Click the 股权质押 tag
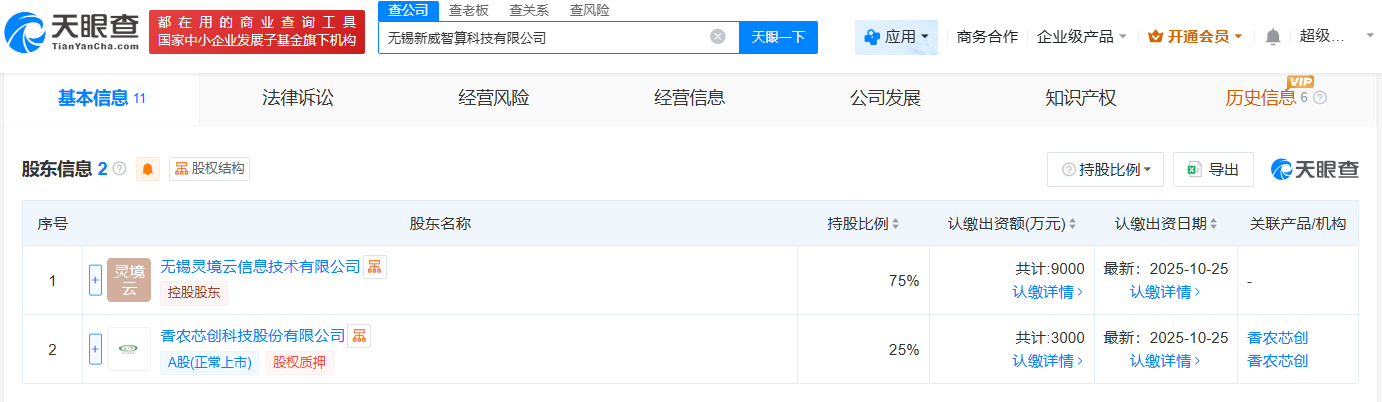This screenshot has width=1382, height=402. point(299,362)
